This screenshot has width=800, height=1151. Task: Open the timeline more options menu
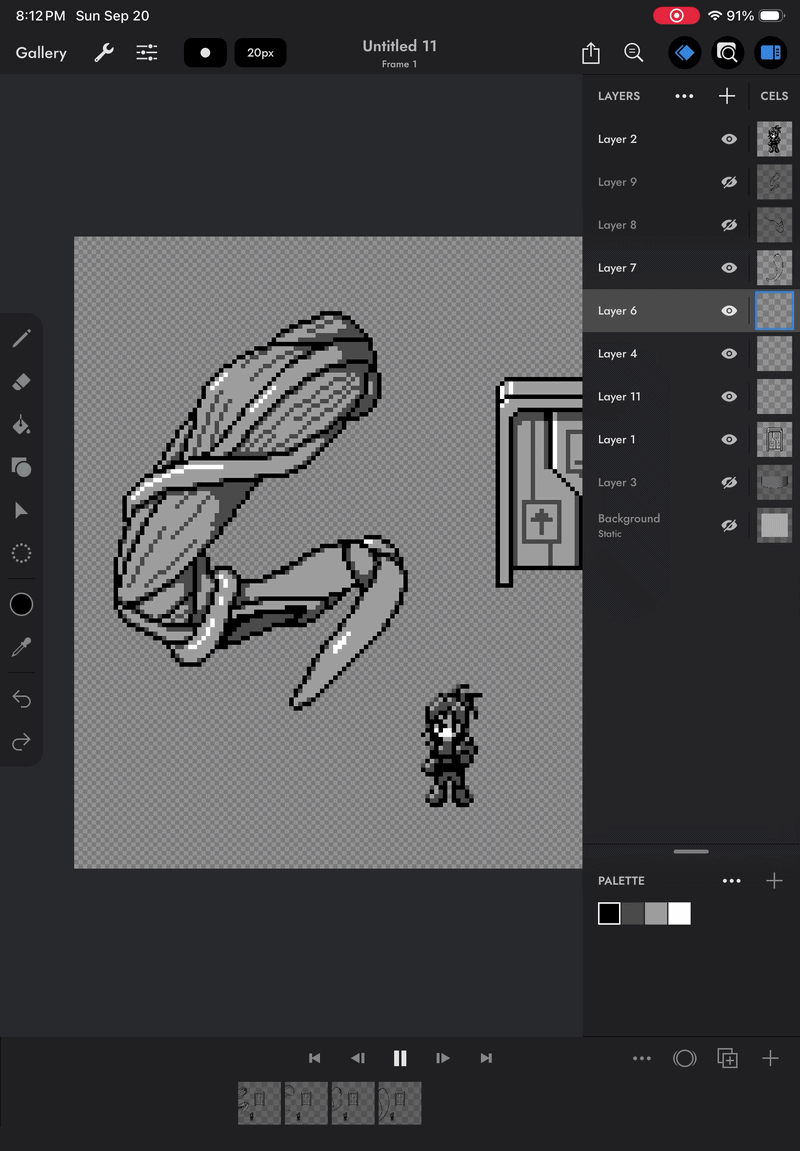(x=642, y=1059)
